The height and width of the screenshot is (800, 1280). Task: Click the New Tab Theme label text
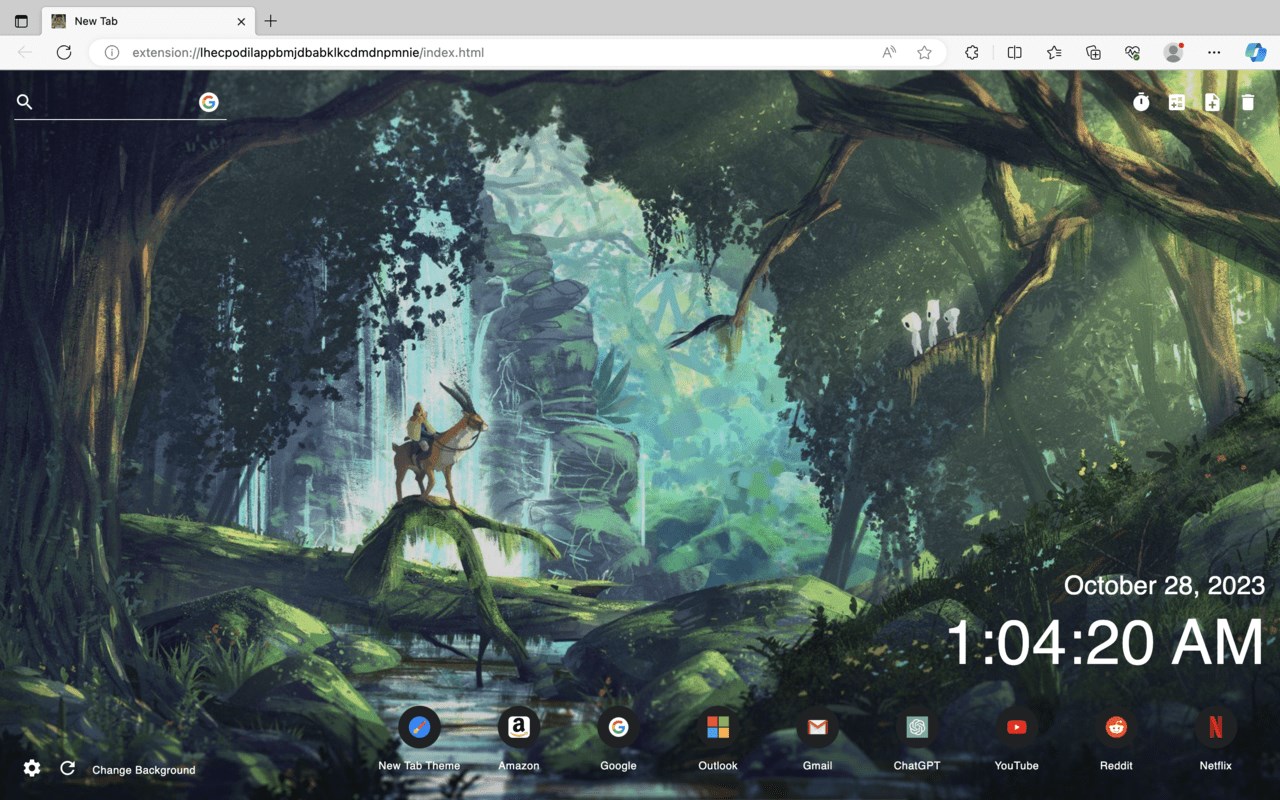point(419,766)
